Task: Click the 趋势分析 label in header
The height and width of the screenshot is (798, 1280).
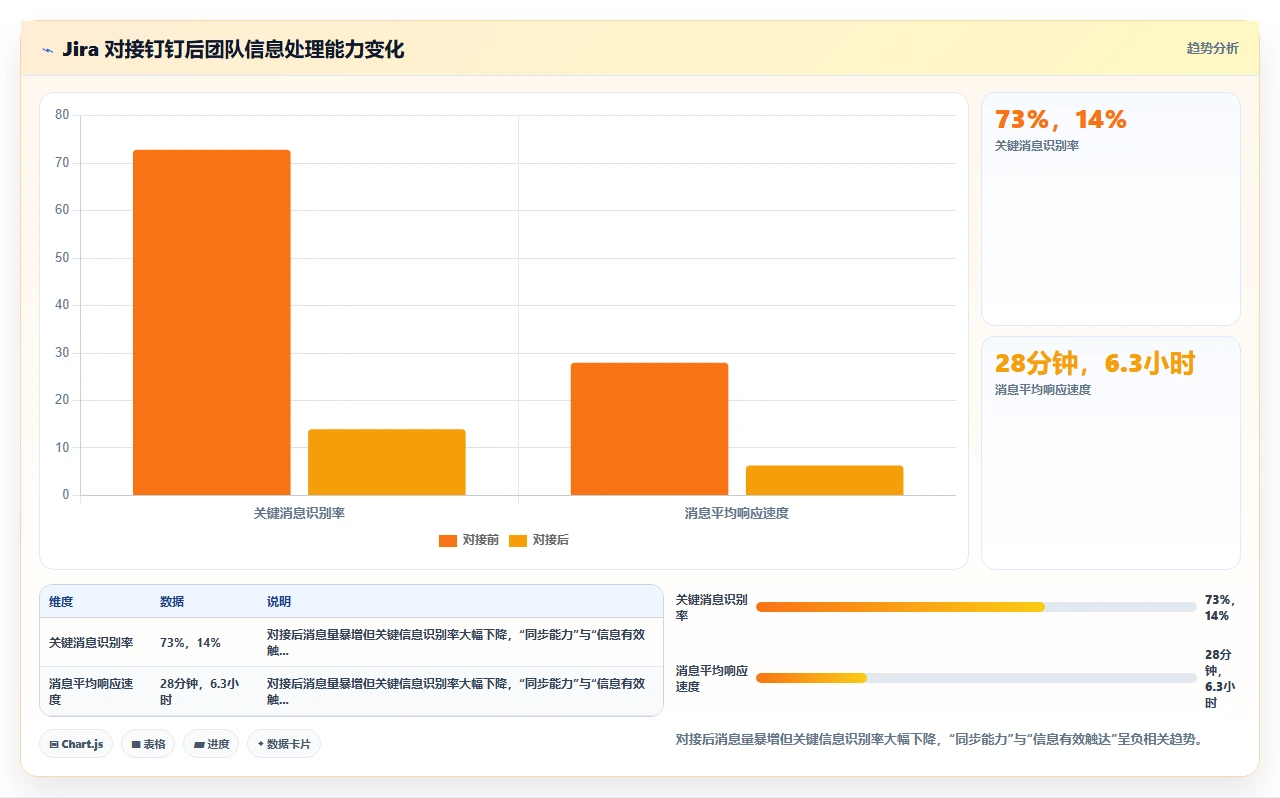Action: coord(1212,48)
